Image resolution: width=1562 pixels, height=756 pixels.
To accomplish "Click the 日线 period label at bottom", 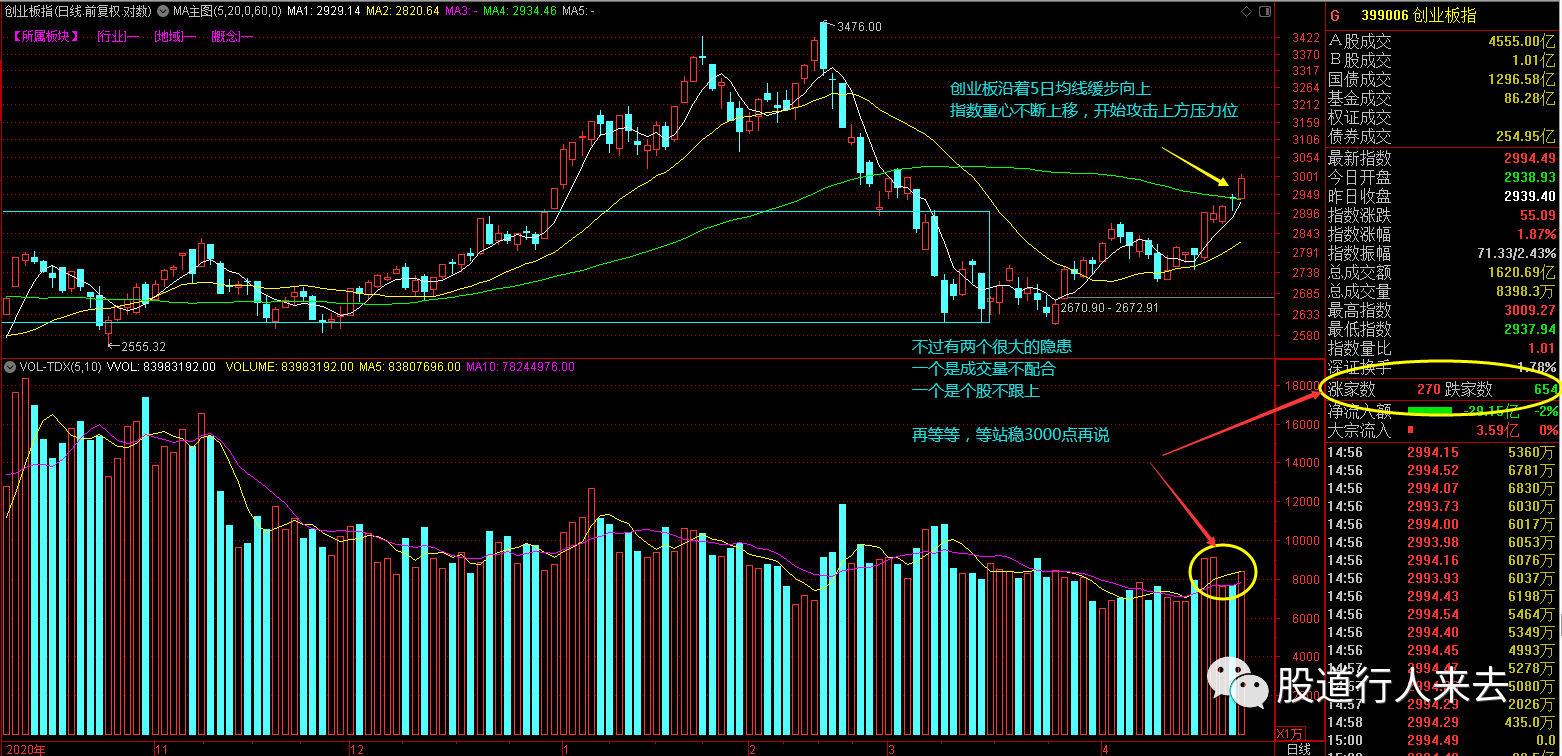I will coord(1298,748).
